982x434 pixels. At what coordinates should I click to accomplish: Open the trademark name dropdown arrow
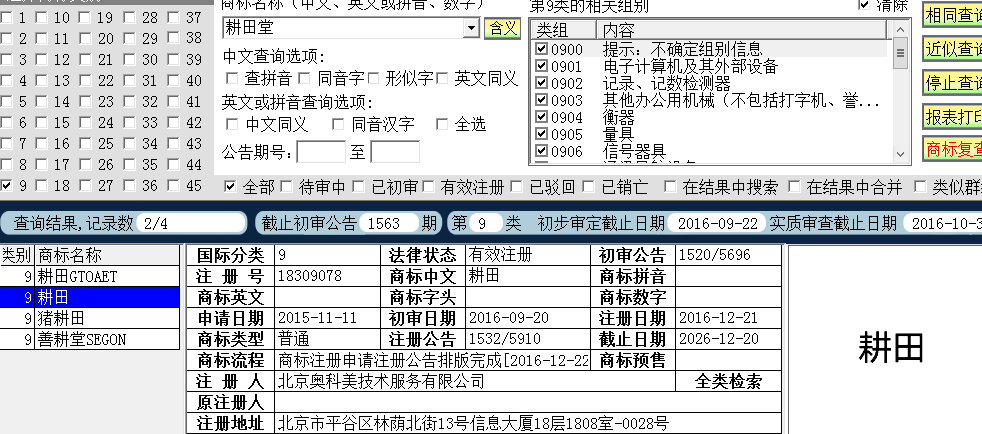click(x=472, y=28)
